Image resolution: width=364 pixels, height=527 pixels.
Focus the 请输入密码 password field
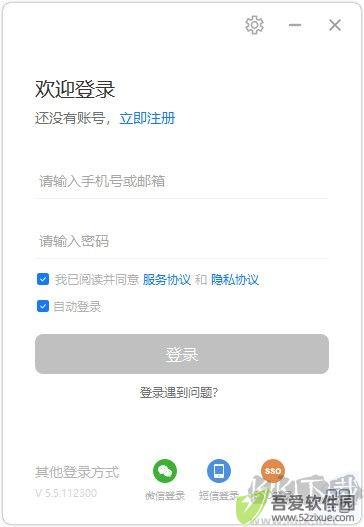click(182, 241)
